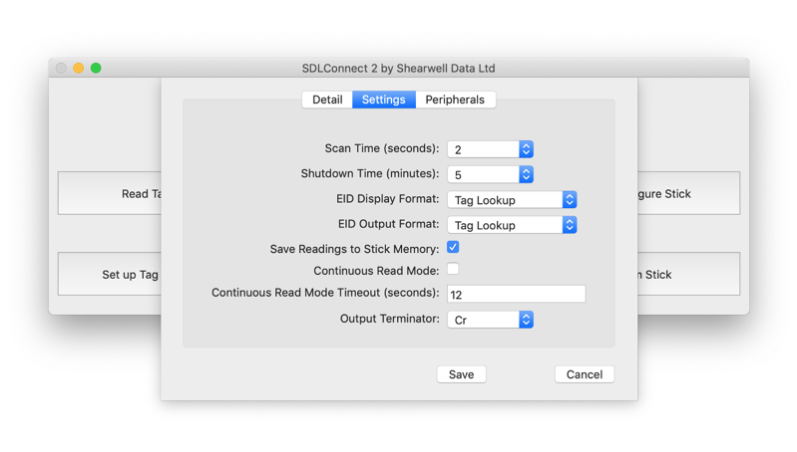The width and height of the screenshot is (797, 452).
Task: Click the obscured Stick button at lower right
Action: (x=688, y=275)
